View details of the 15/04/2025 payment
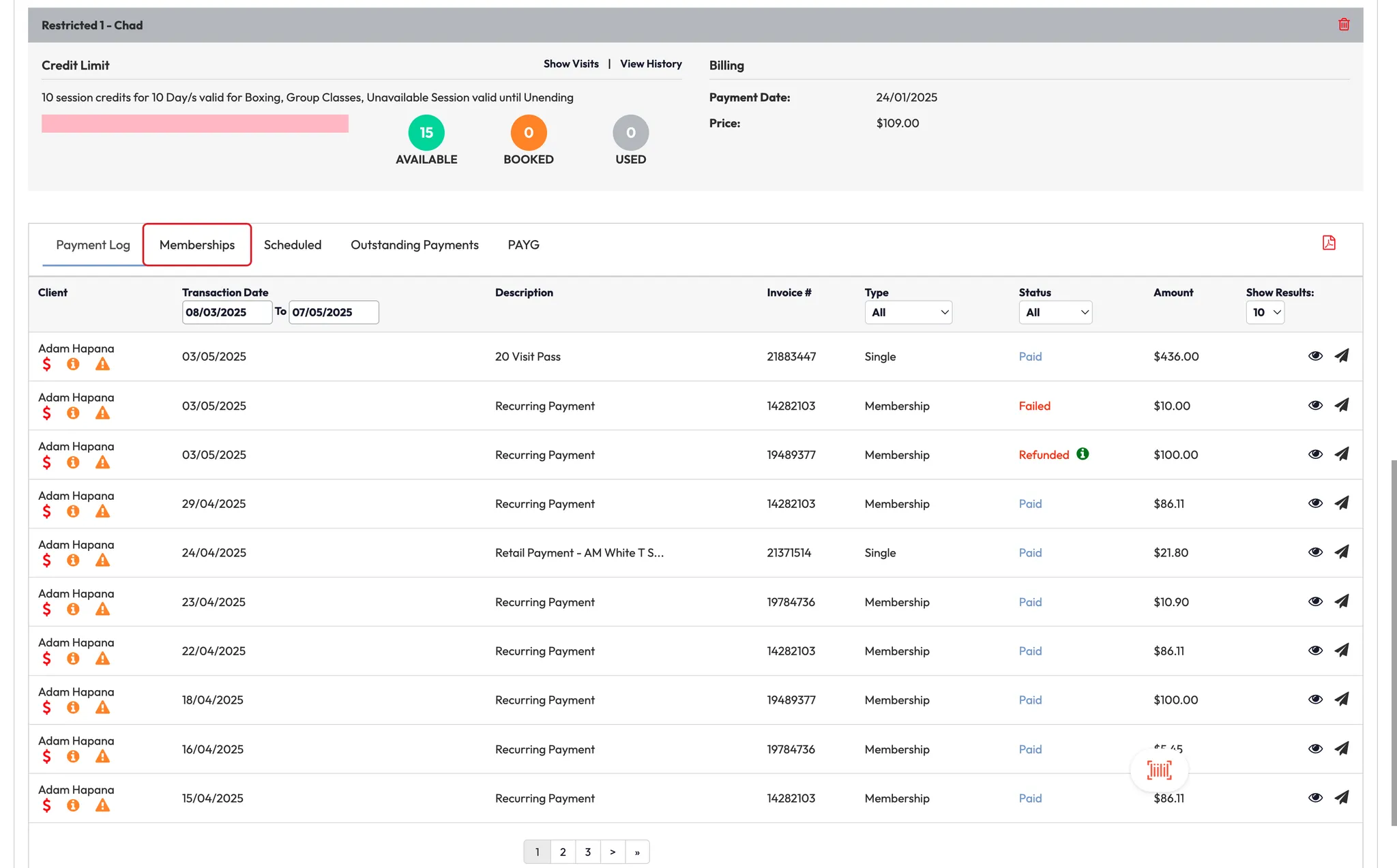The width and height of the screenshot is (1397, 868). point(1315,798)
